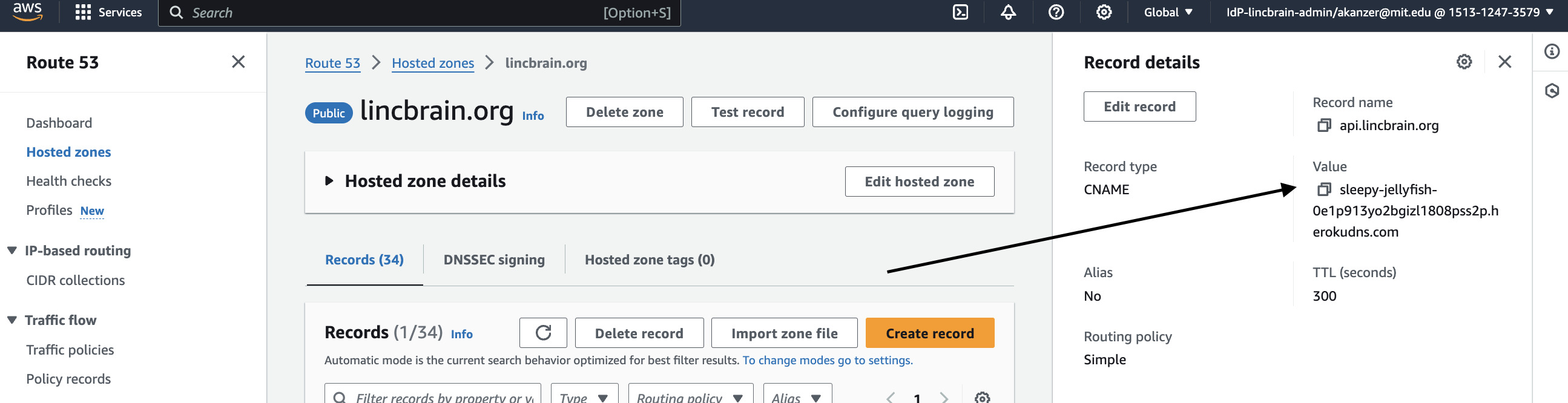The width and height of the screenshot is (1568, 403).
Task: Copy the CNAME record value
Action: click(x=1324, y=189)
